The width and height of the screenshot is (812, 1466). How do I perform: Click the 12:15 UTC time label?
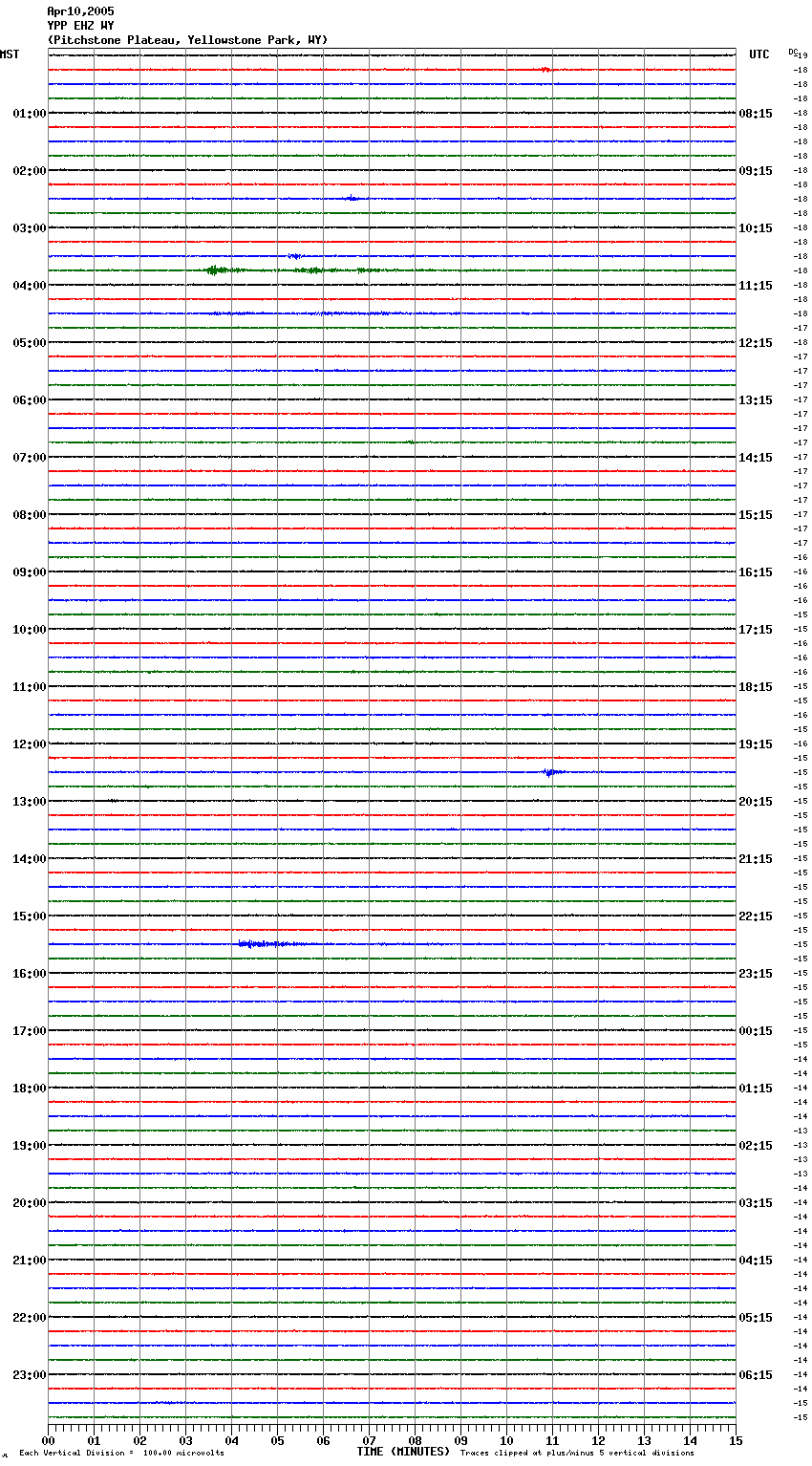coord(756,343)
